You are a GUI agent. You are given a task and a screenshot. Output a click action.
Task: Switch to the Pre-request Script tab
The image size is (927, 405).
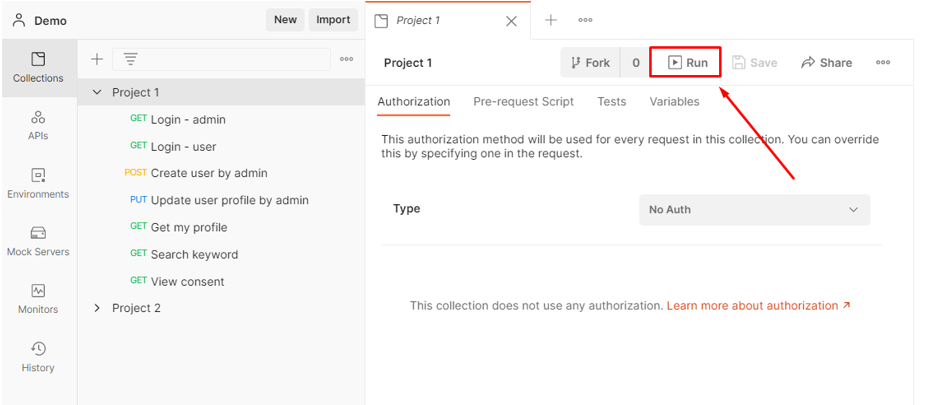pyautogui.click(x=523, y=101)
